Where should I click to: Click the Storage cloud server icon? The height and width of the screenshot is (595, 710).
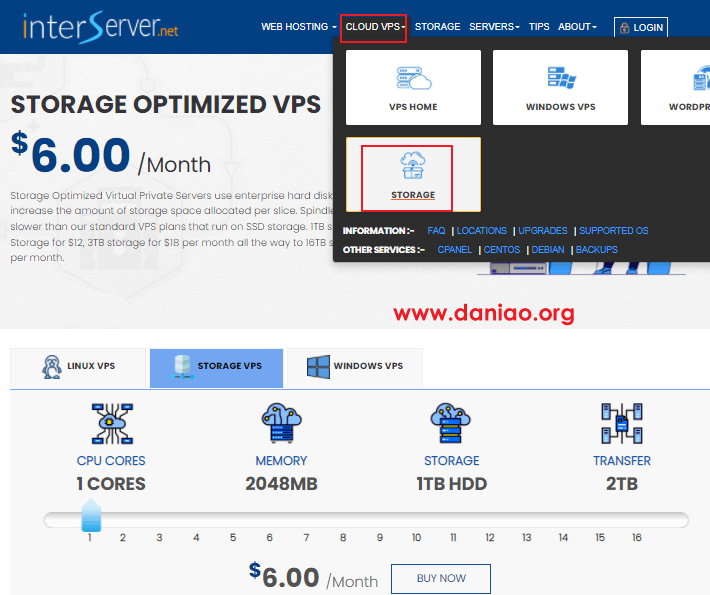pos(451,423)
